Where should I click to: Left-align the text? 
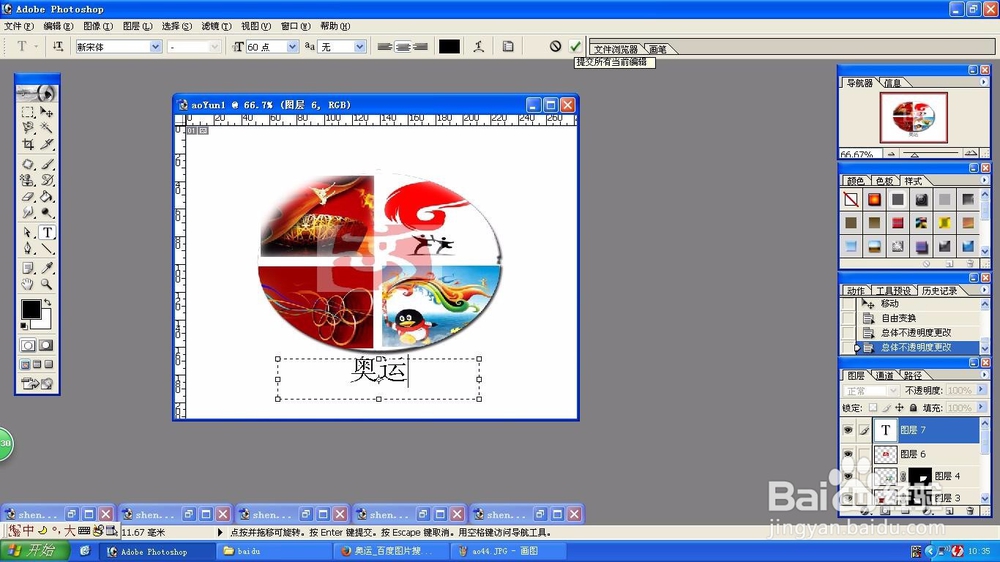tap(385, 47)
